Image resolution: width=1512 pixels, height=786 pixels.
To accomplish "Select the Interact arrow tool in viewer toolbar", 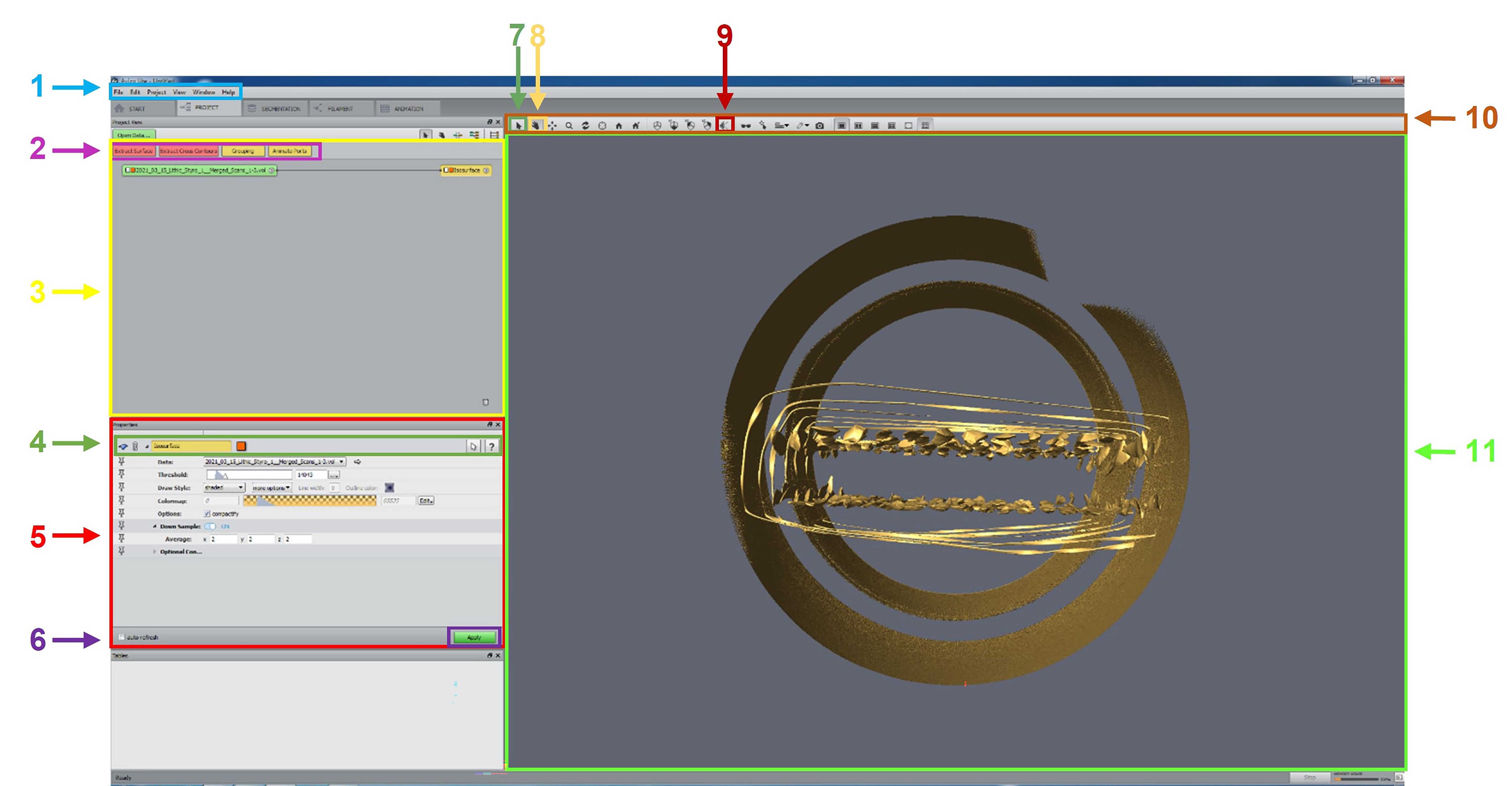I will click(518, 125).
